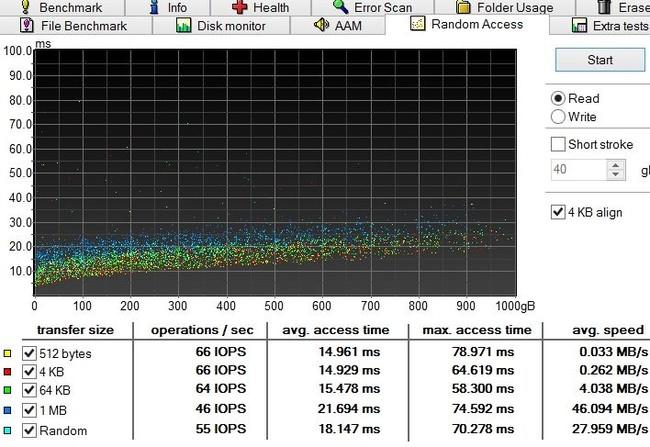
Task: Click the short stroke size input field
Action: [x=579, y=169]
